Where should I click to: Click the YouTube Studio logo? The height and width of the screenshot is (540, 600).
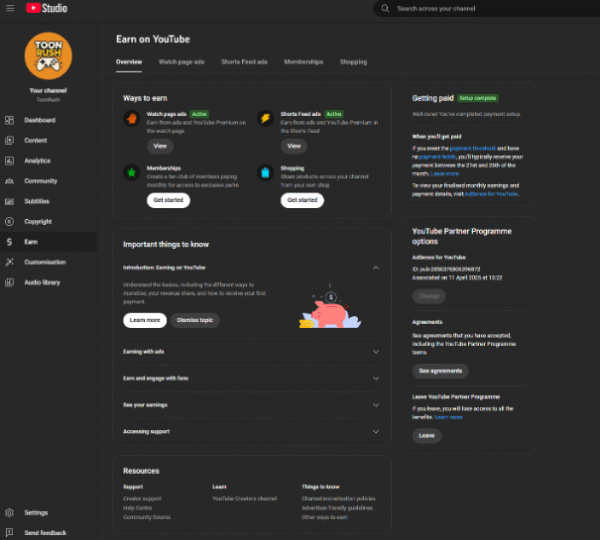point(46,8)
